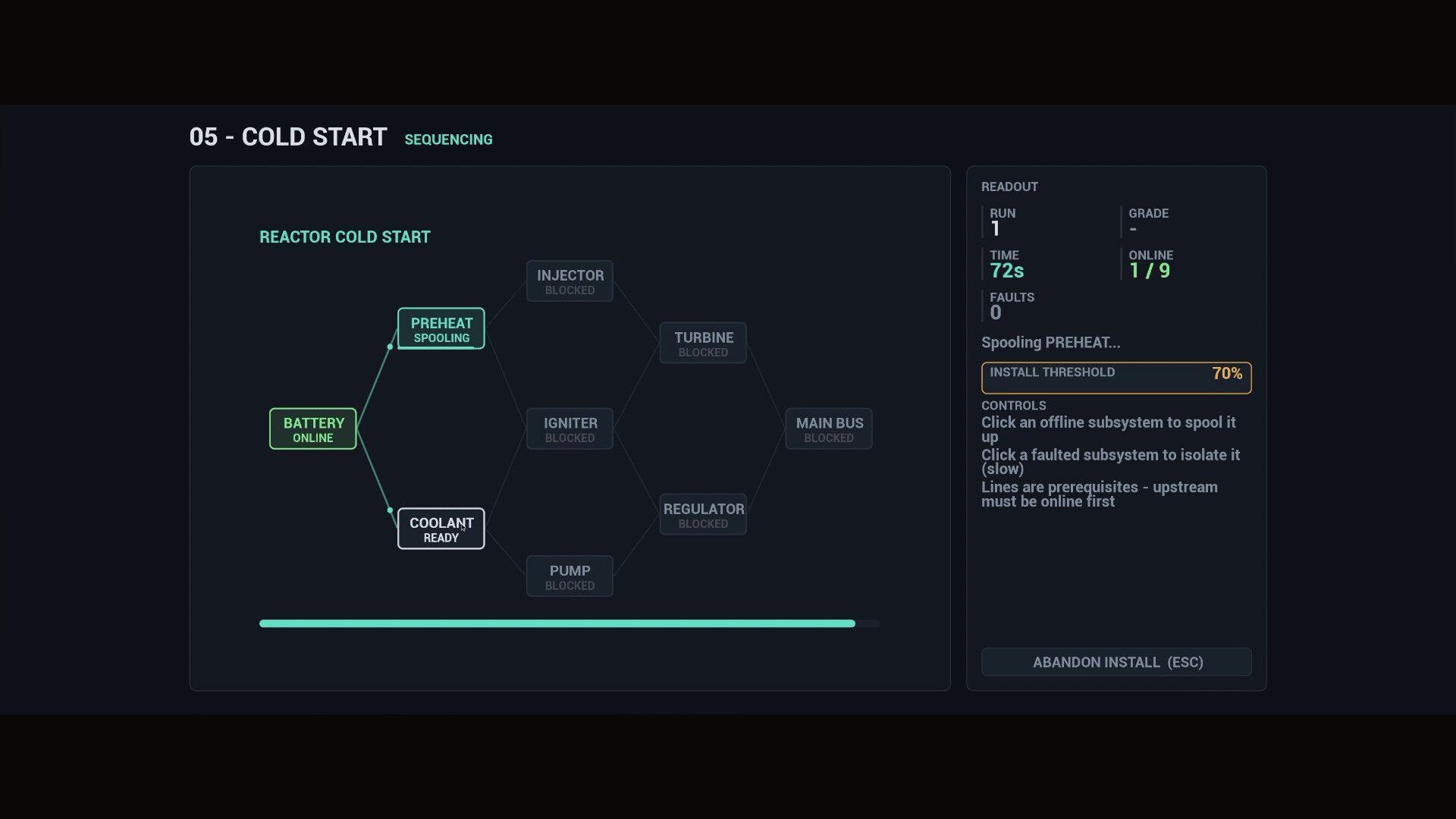Click the CONTROLS section label
The height and width of the screenshot is (819, 1456).
[1013, 406]
